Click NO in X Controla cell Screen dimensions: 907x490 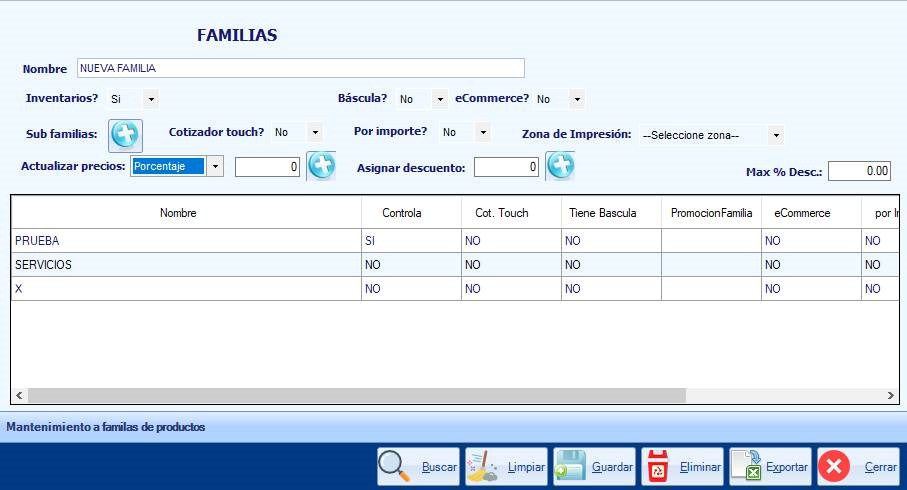tap(411, 289)
